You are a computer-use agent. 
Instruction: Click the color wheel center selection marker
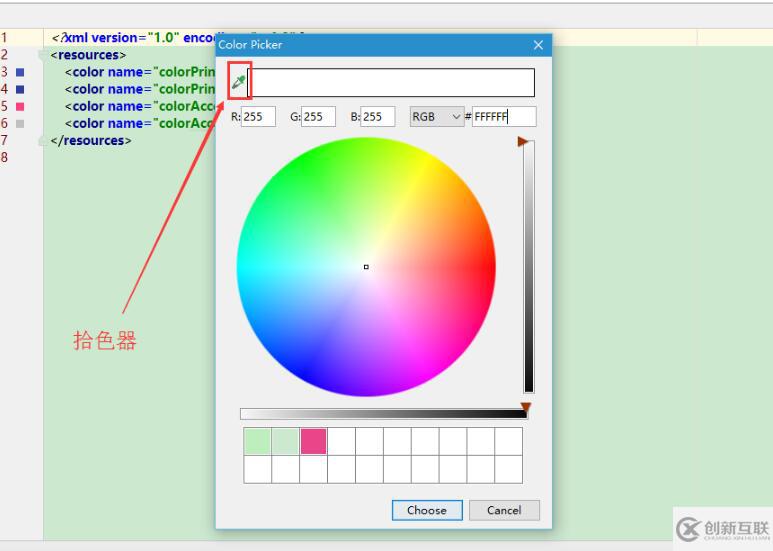coord(366,267)
